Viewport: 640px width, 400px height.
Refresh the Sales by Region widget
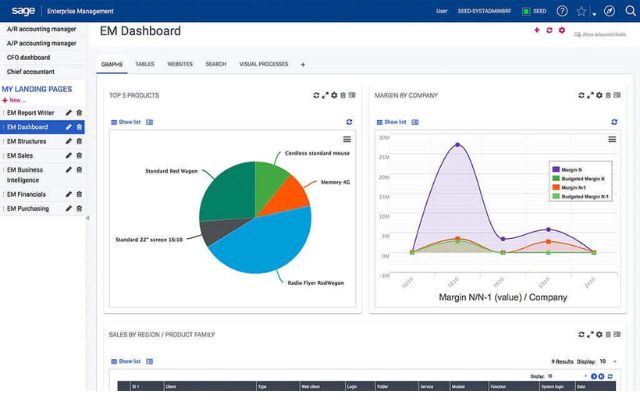[x=581, y=334]
